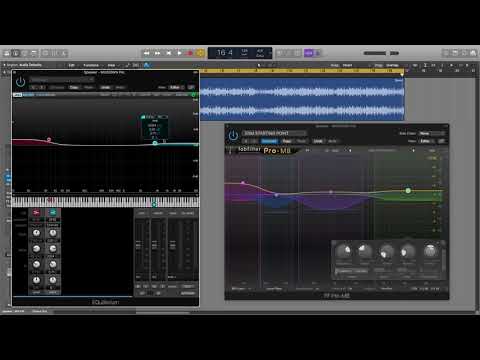Toggle the Metronome button

317,53
